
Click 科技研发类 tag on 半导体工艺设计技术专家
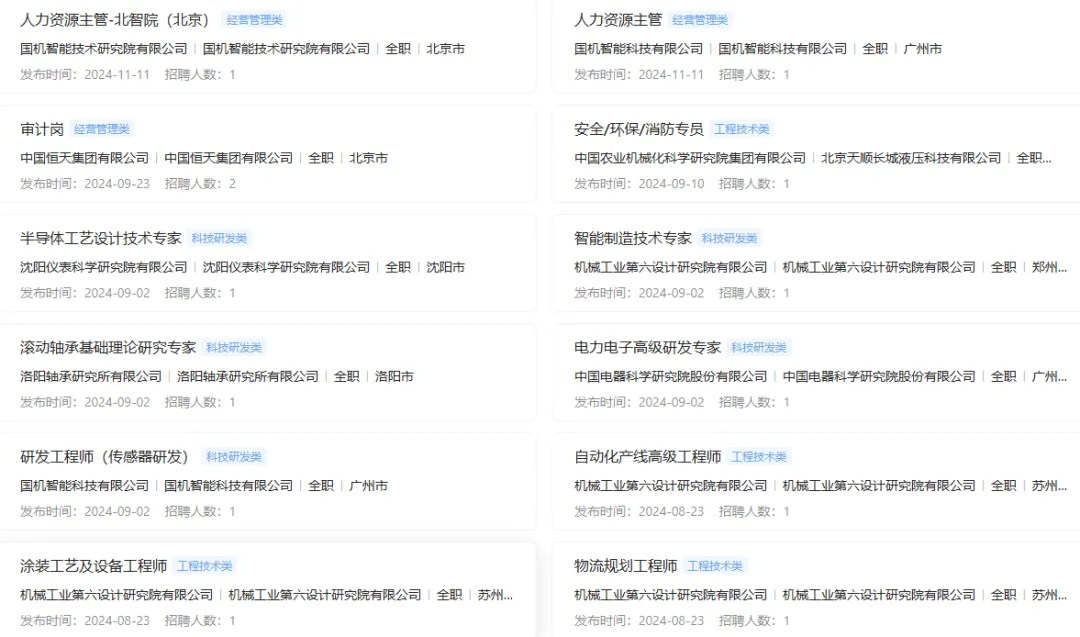pos(220,238)
